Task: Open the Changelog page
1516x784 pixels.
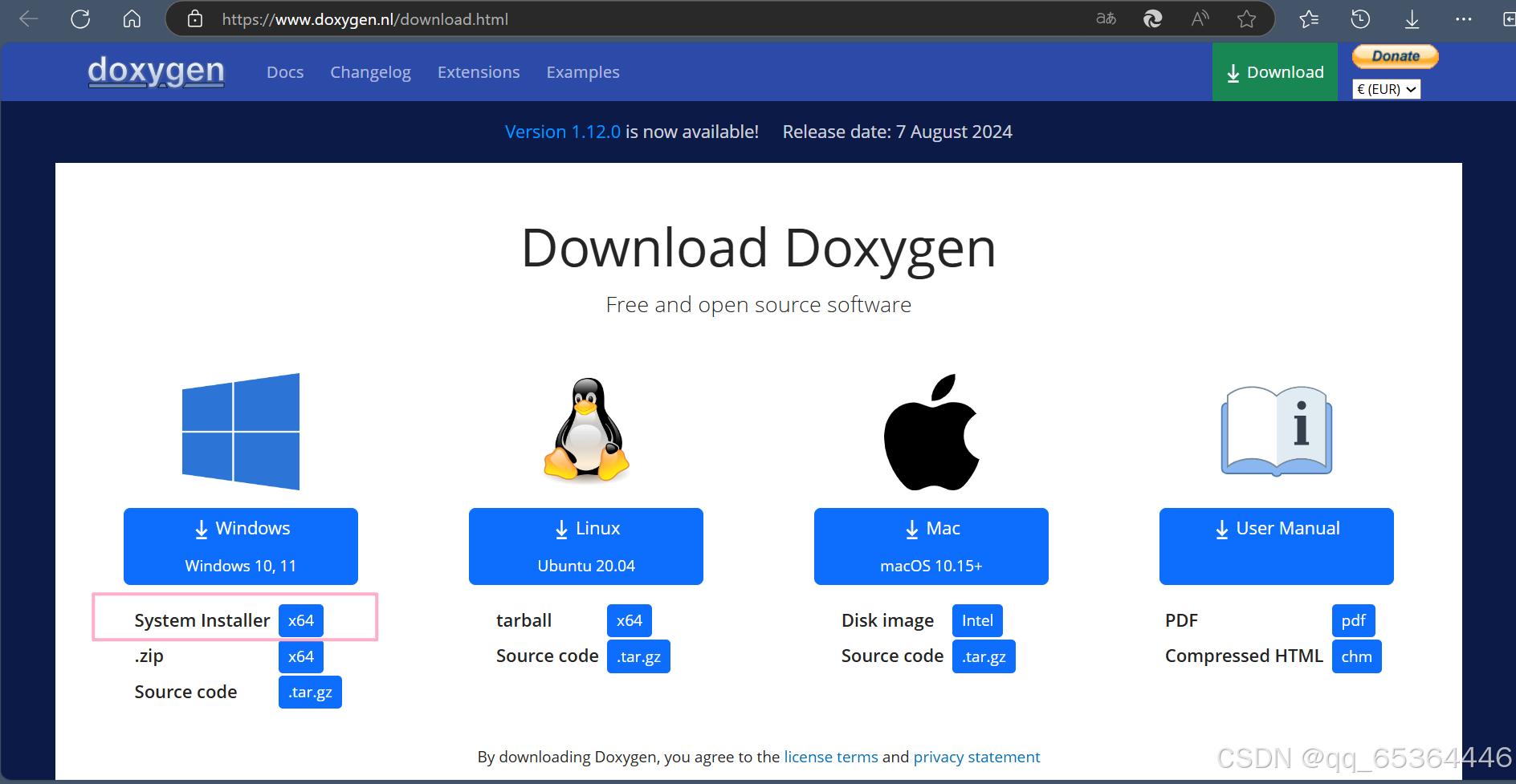Action: click(x=370, y=72)
